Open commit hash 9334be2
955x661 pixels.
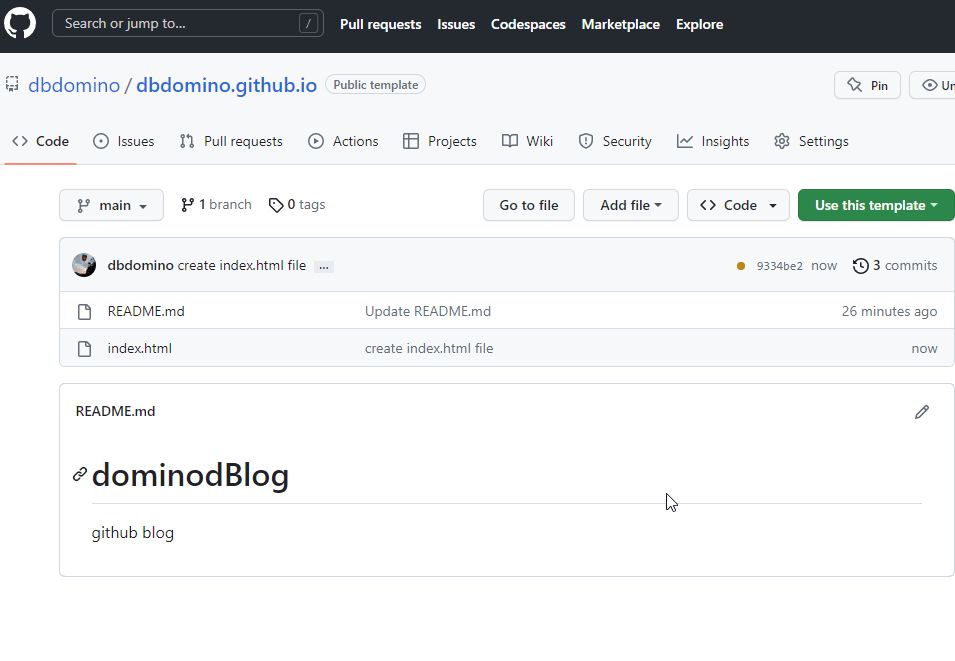[780, 266]
